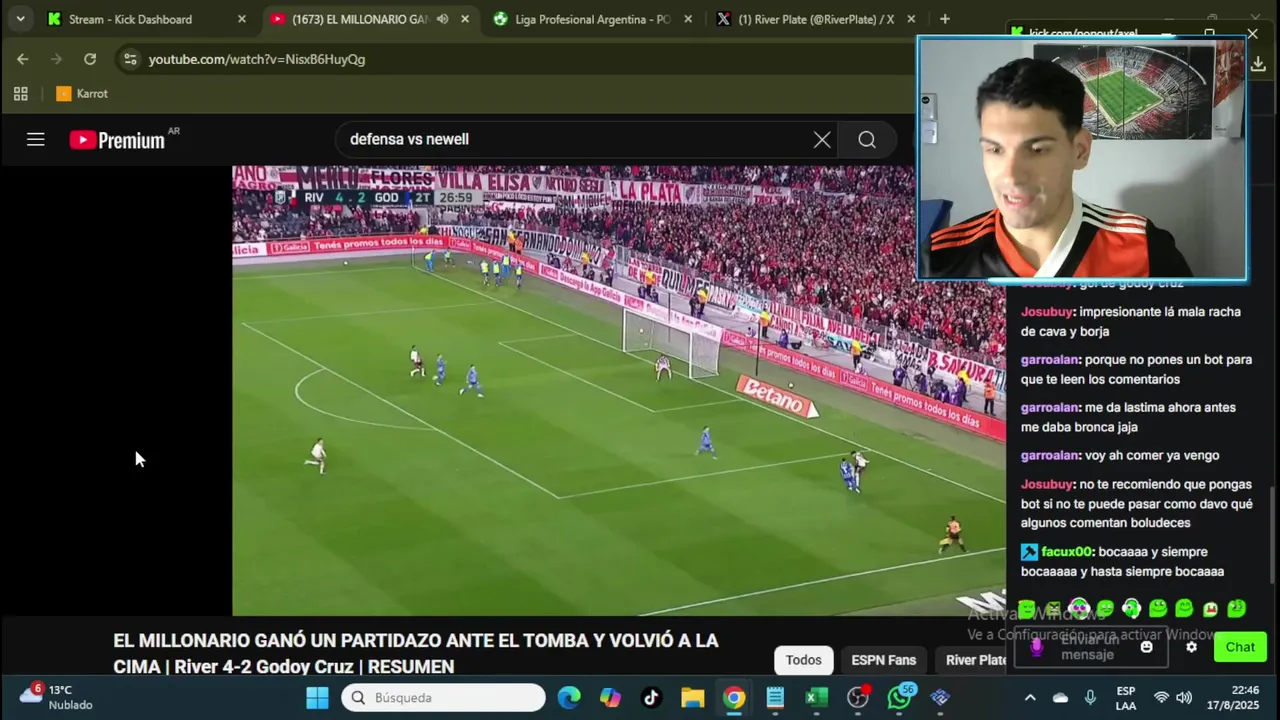The width and height of the screenshot is (1280, 720).
Task: Open WhatsApp from taskbar
Action: [900, 697]
